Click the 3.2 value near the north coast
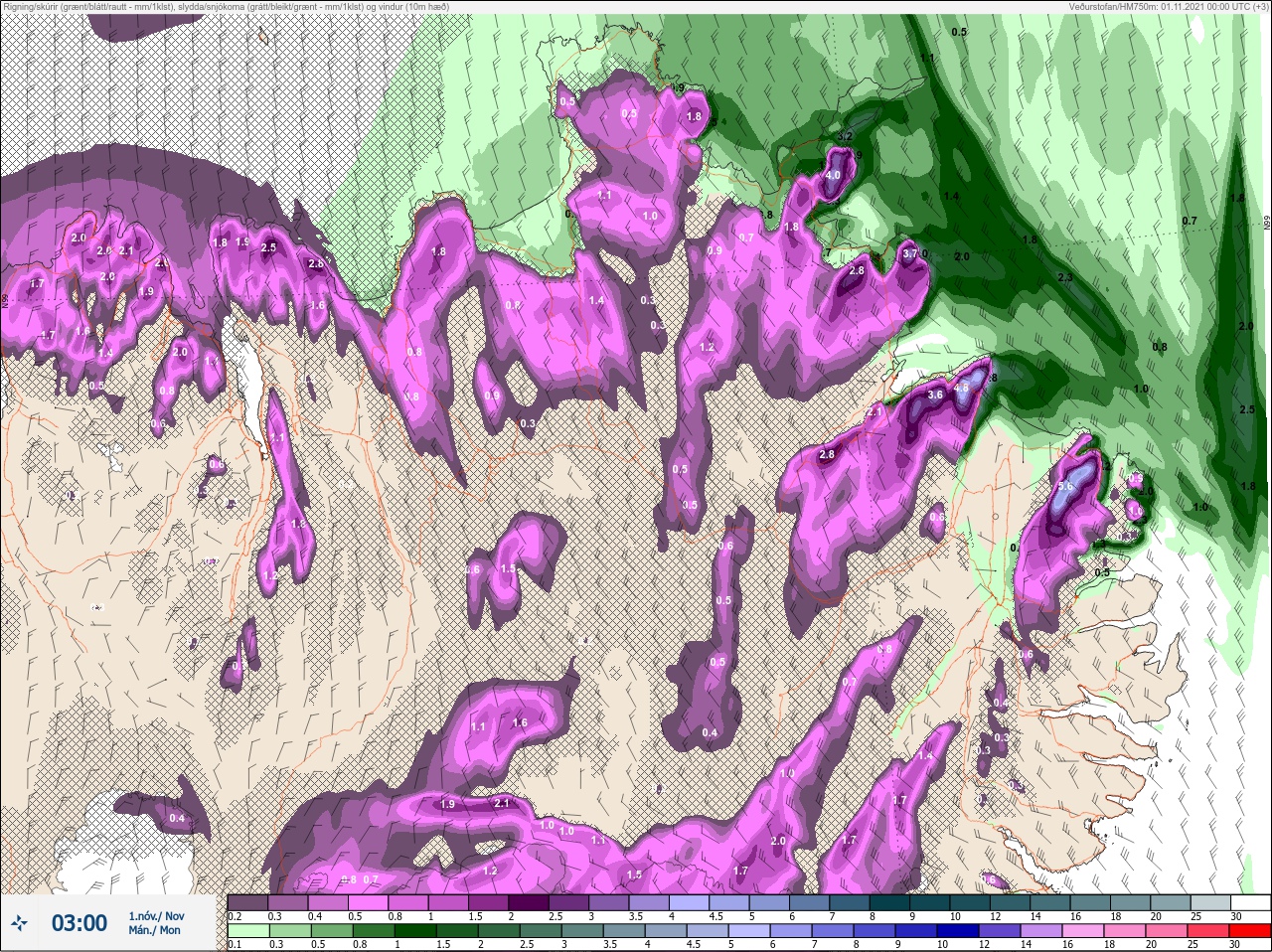 pos(846,135)
